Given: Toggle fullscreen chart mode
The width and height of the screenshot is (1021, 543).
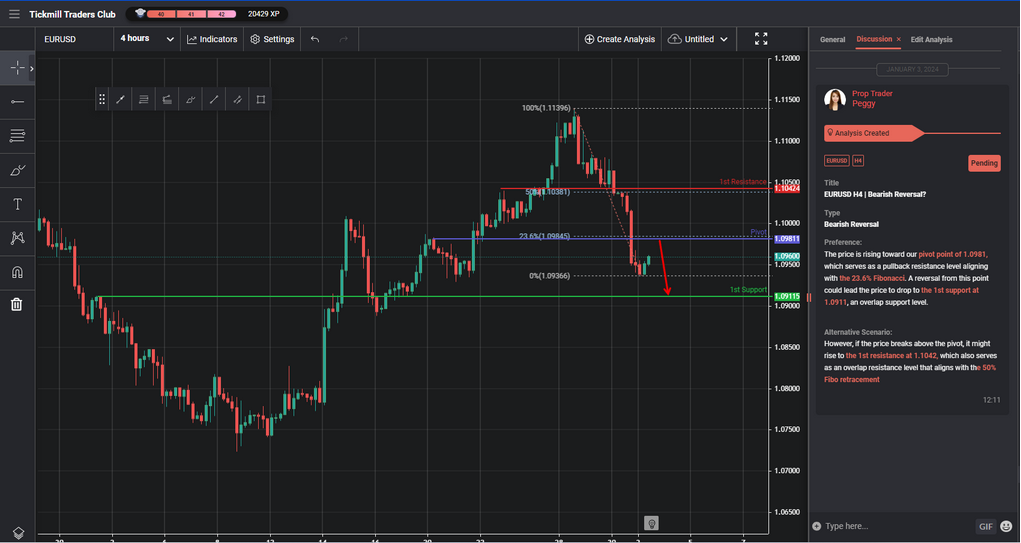Looking at the screenshot, I should (761, 39).
